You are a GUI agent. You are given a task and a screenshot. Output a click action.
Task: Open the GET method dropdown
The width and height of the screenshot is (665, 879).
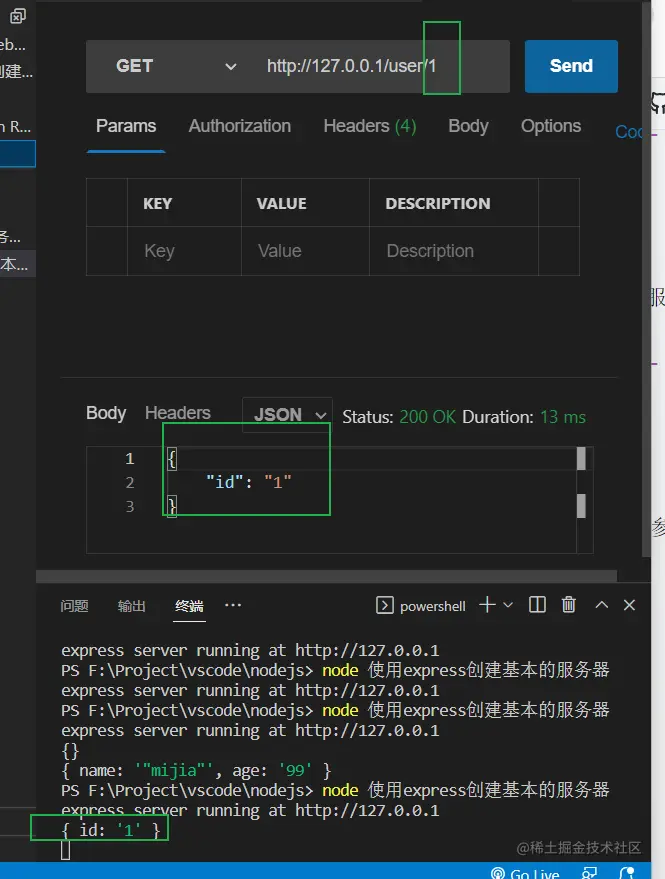[x=175, y=66]
